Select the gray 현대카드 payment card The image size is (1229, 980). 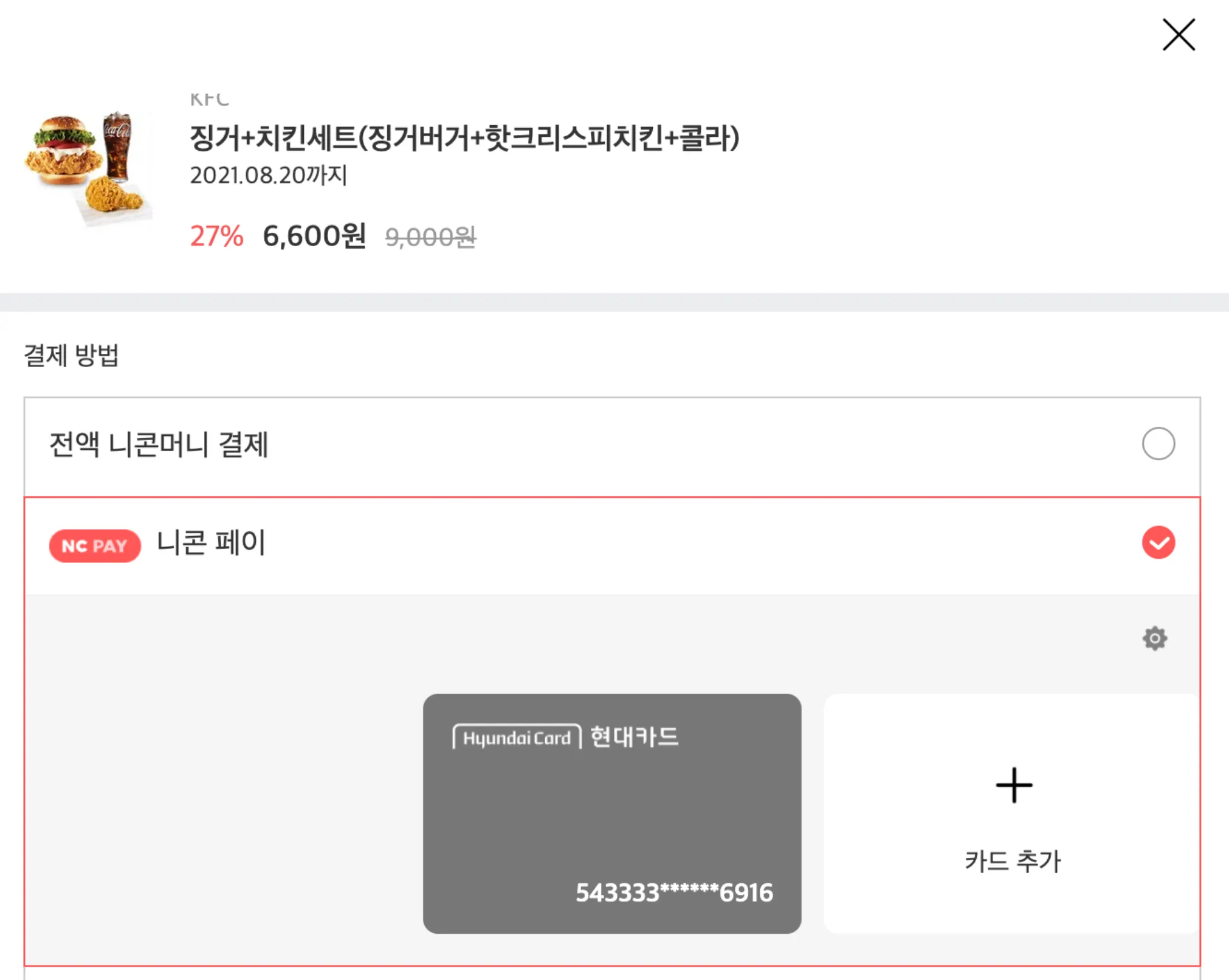pos(611,813)
